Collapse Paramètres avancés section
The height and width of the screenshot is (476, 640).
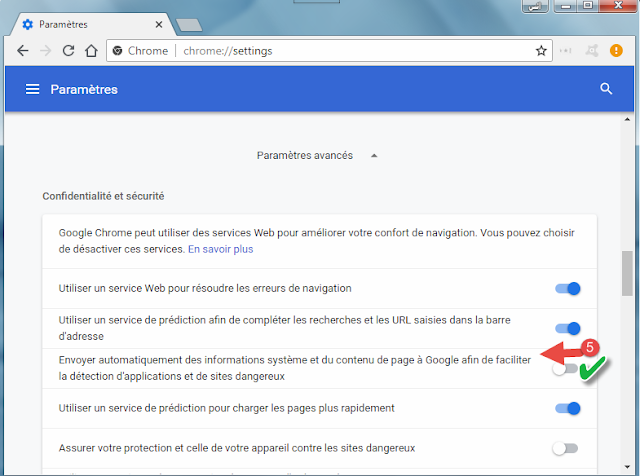point(317,156)
